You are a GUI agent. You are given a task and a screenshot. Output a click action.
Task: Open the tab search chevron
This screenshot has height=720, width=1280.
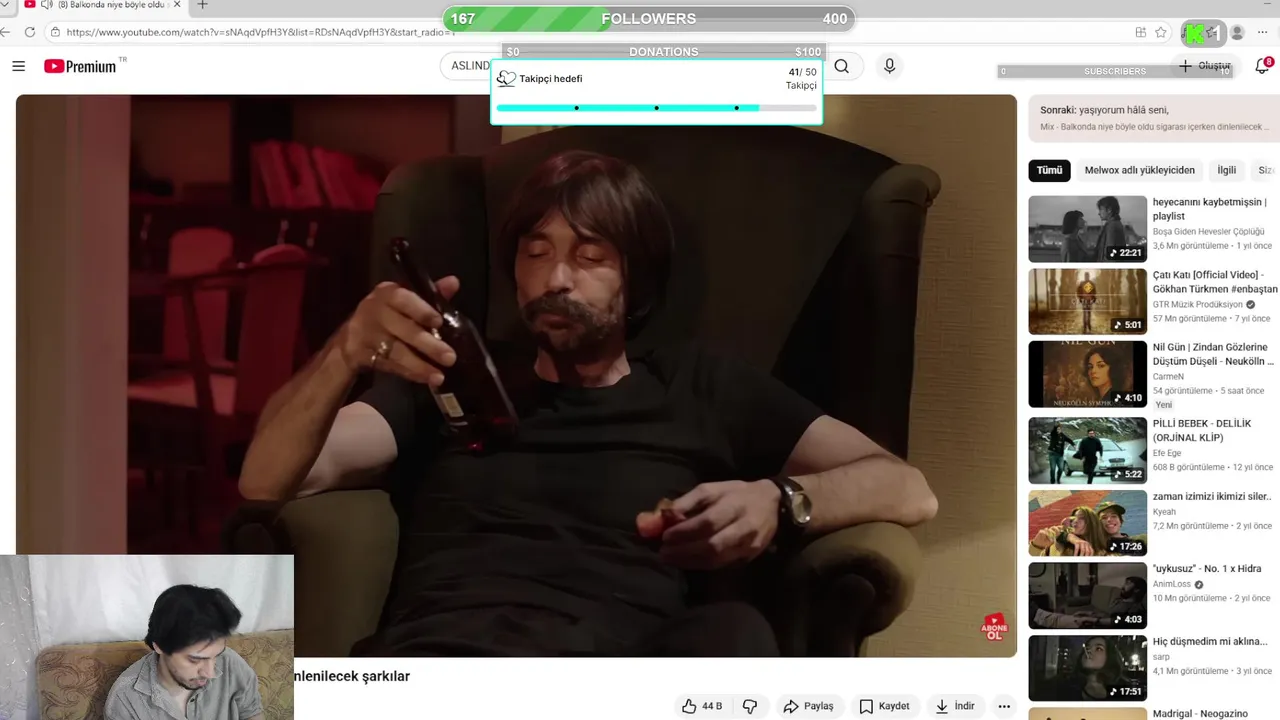(x=5, y=5)
